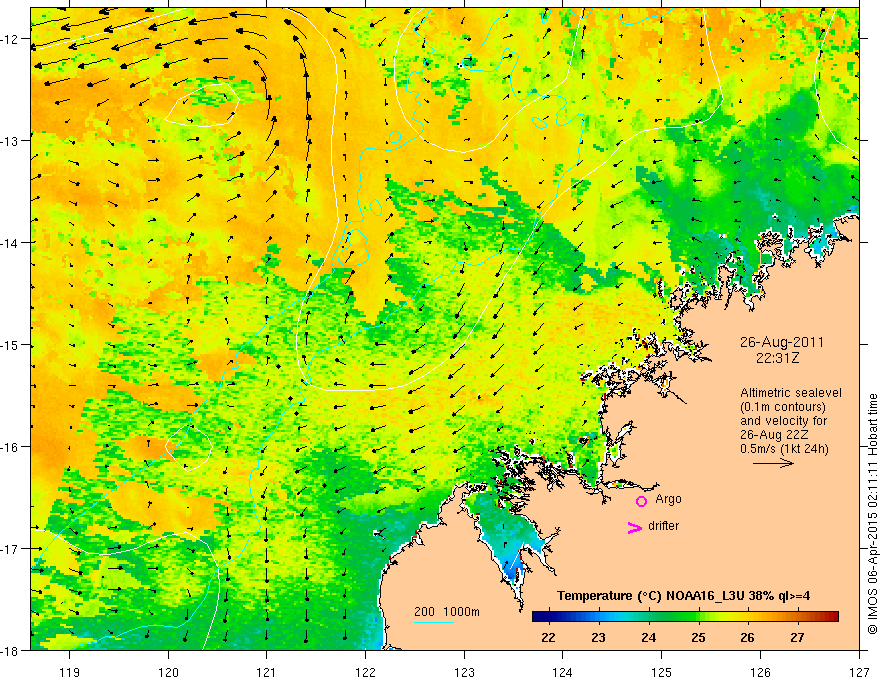Viewport: 880px width, 680px height.
Task: Click the 26-Aug-2011 date label
Action: [782, 342]
